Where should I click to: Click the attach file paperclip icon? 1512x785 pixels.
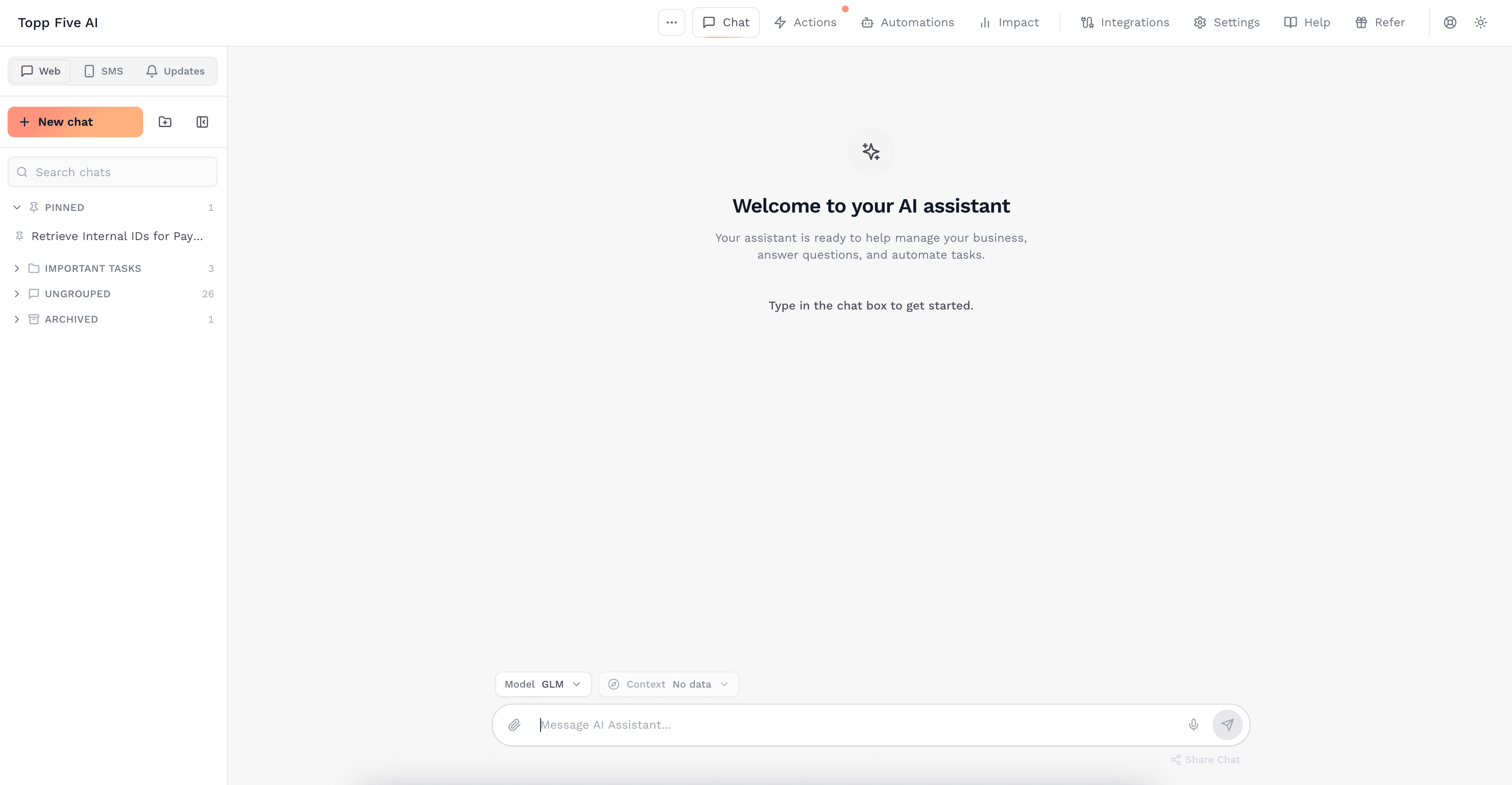pos(514,724)
